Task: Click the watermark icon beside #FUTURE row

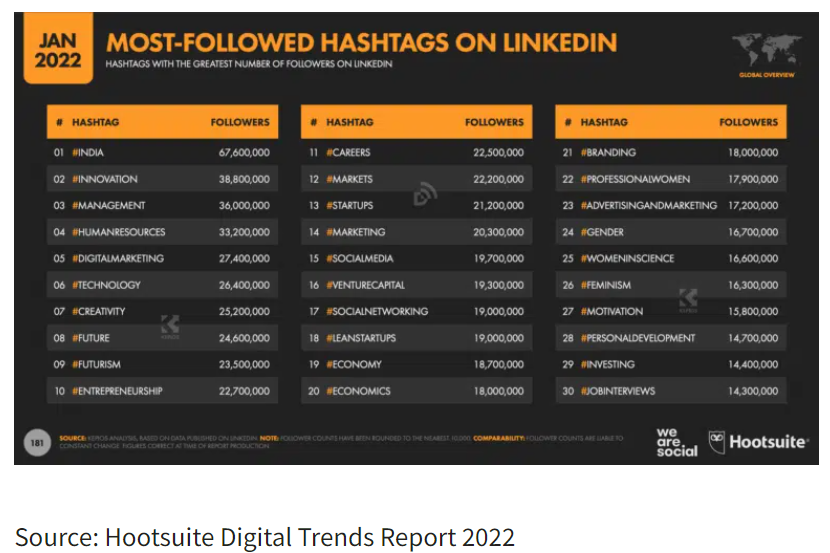Action: 170,326
